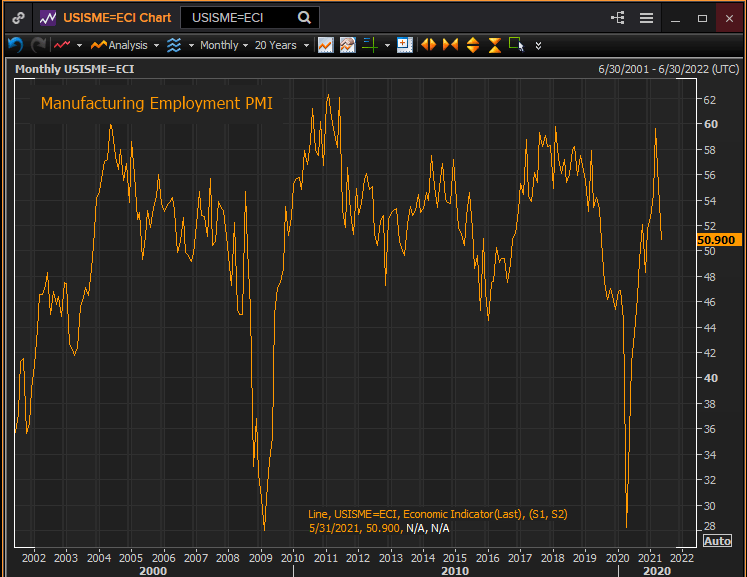The height and width of the screenshot is (577, 747).
Task: Open the hamburger menu icon
Action: point(646,18)
